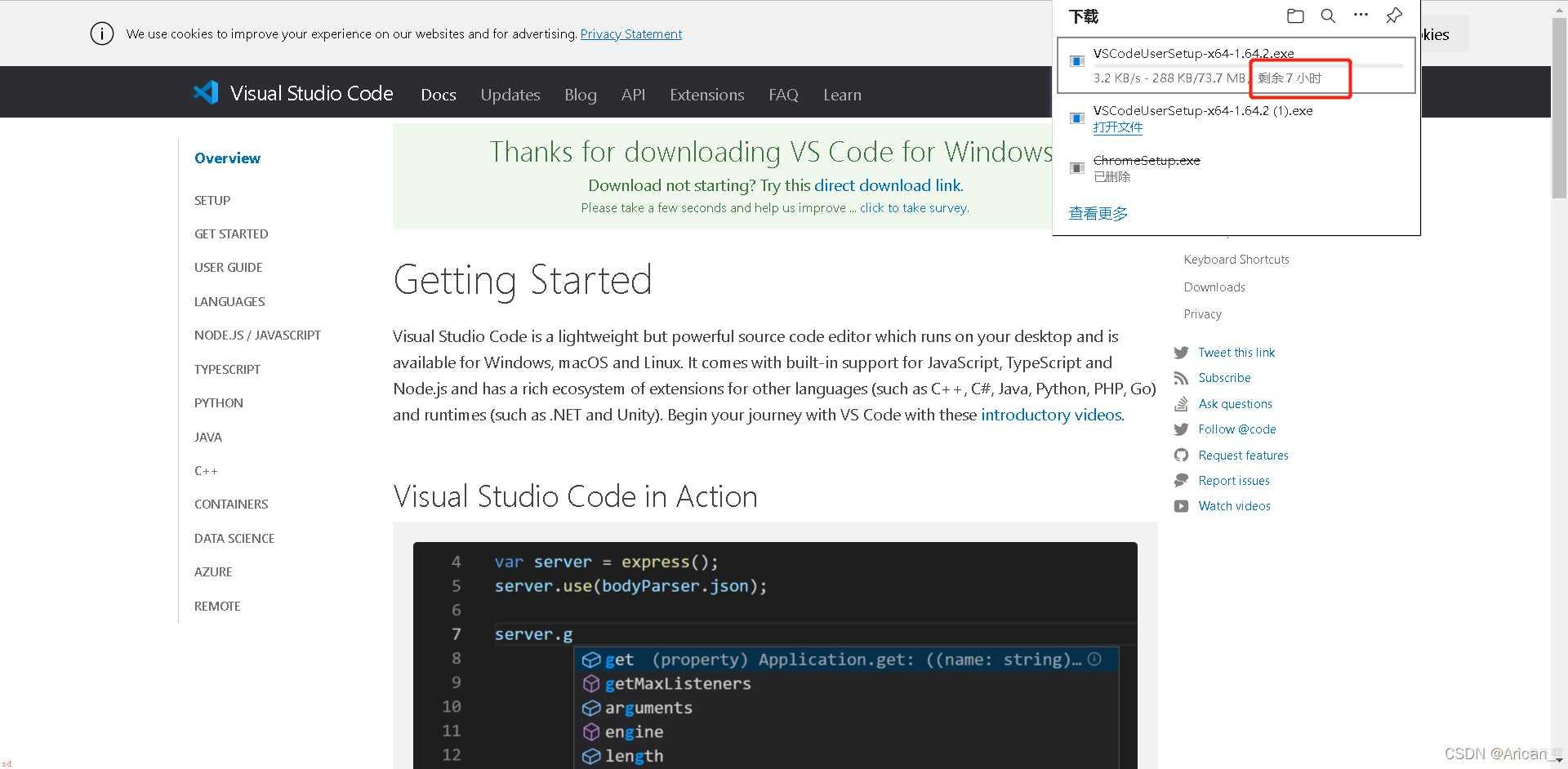Image resolution: width=1568 pixels, height=769 pixels.
Task: Click file icon for VSCodeUserSetup-x64-1.64.2.exe
Action: point(1077,61)
